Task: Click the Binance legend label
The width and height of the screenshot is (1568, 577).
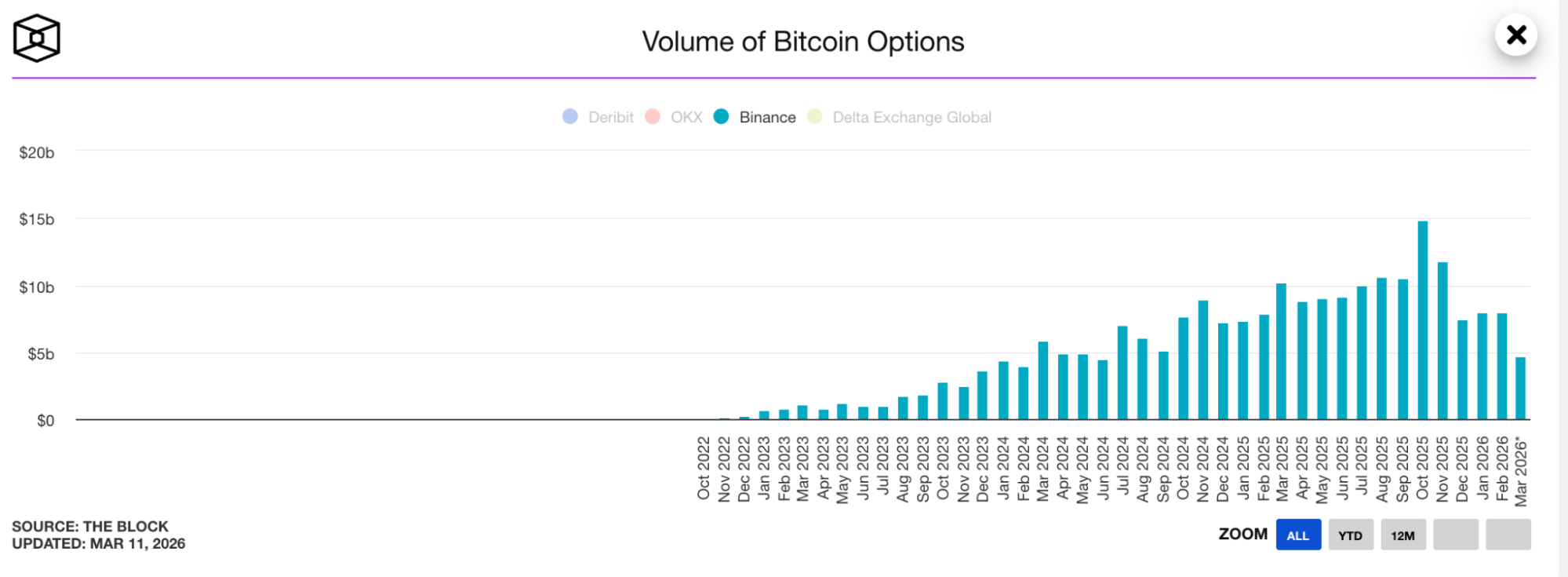Action: [x=767, y=118]
